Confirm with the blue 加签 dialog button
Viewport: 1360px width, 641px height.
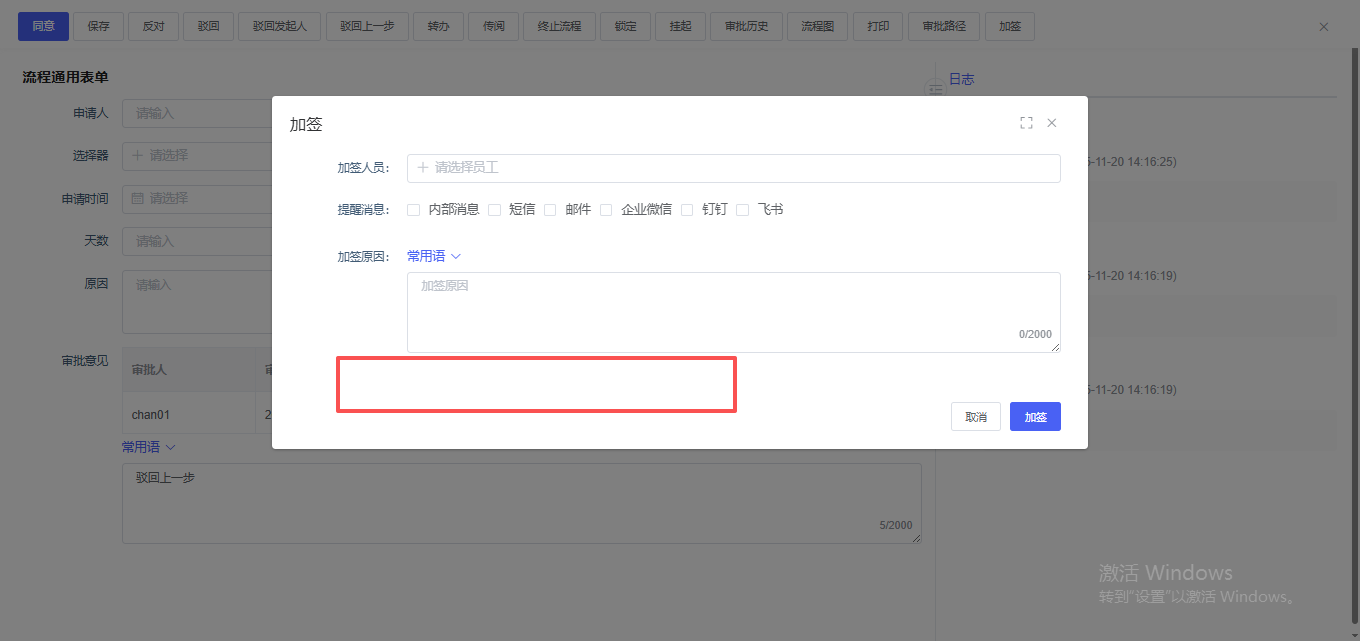tap(1035, 417)
